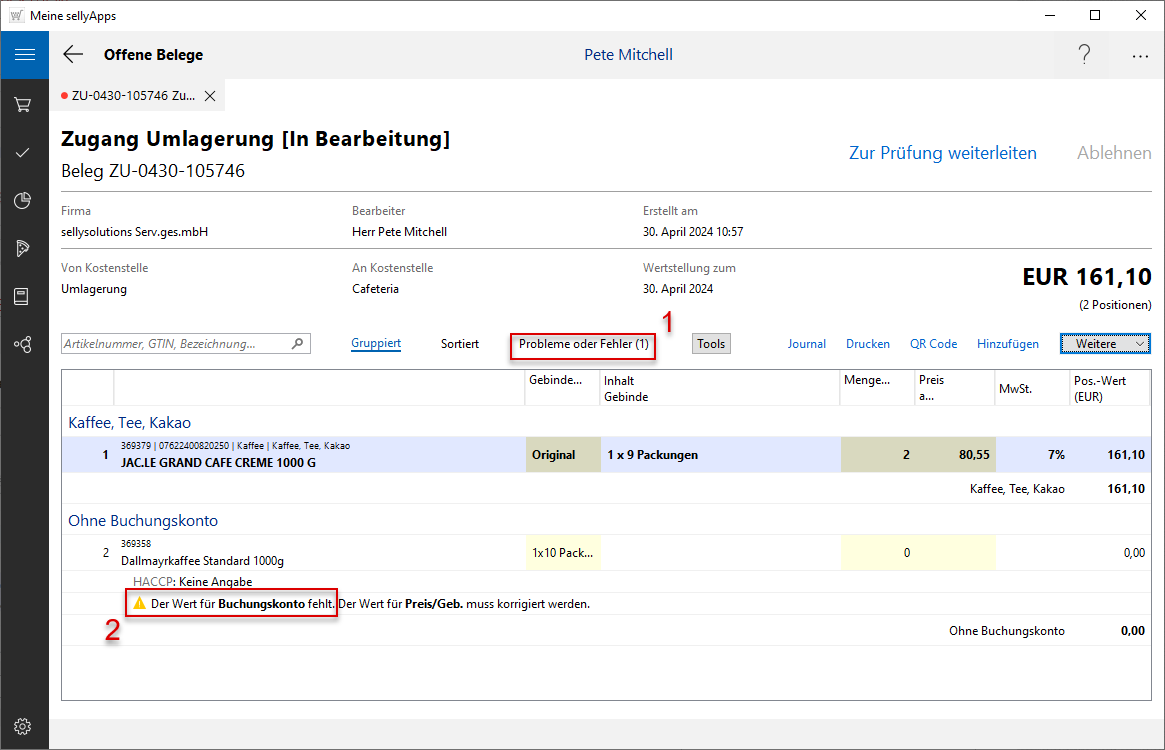This screenshot has height=750, width=1165.
Task: Open the hamburger navigation menu
Action: pyautogui.click(x=24, y=55)
